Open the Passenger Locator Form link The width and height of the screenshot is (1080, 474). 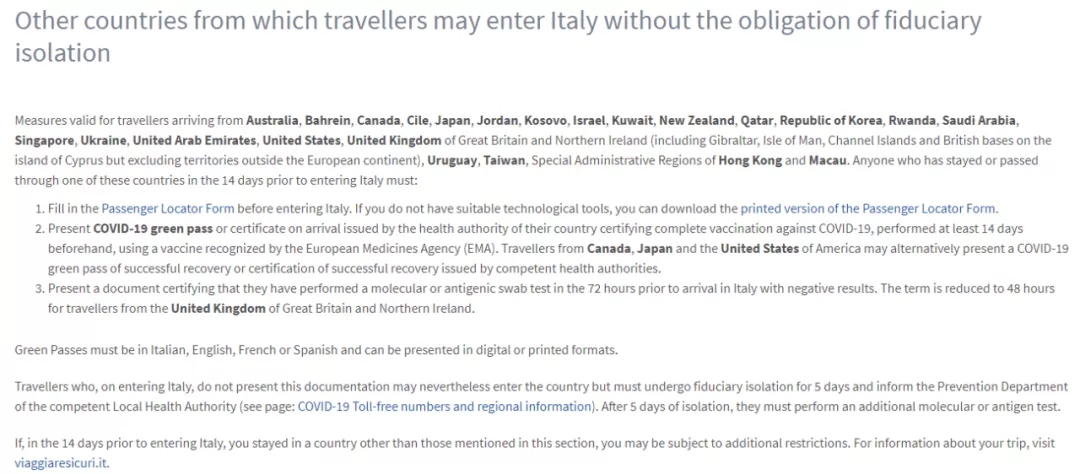point(168,208)
